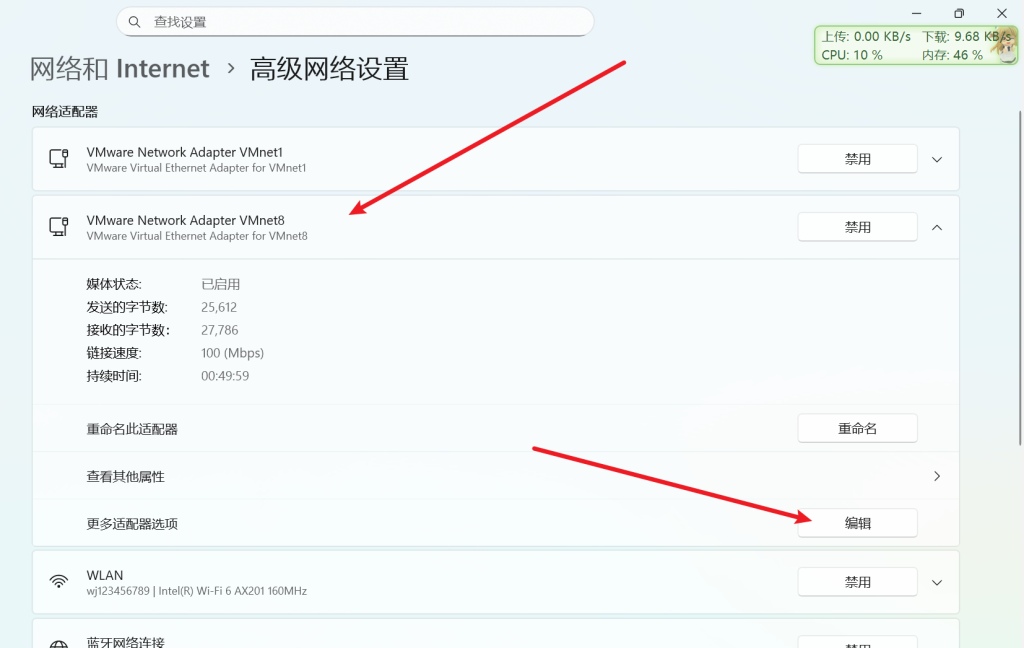Click the Bluetooth network connection icon
1024x648 pixels.
59,644
